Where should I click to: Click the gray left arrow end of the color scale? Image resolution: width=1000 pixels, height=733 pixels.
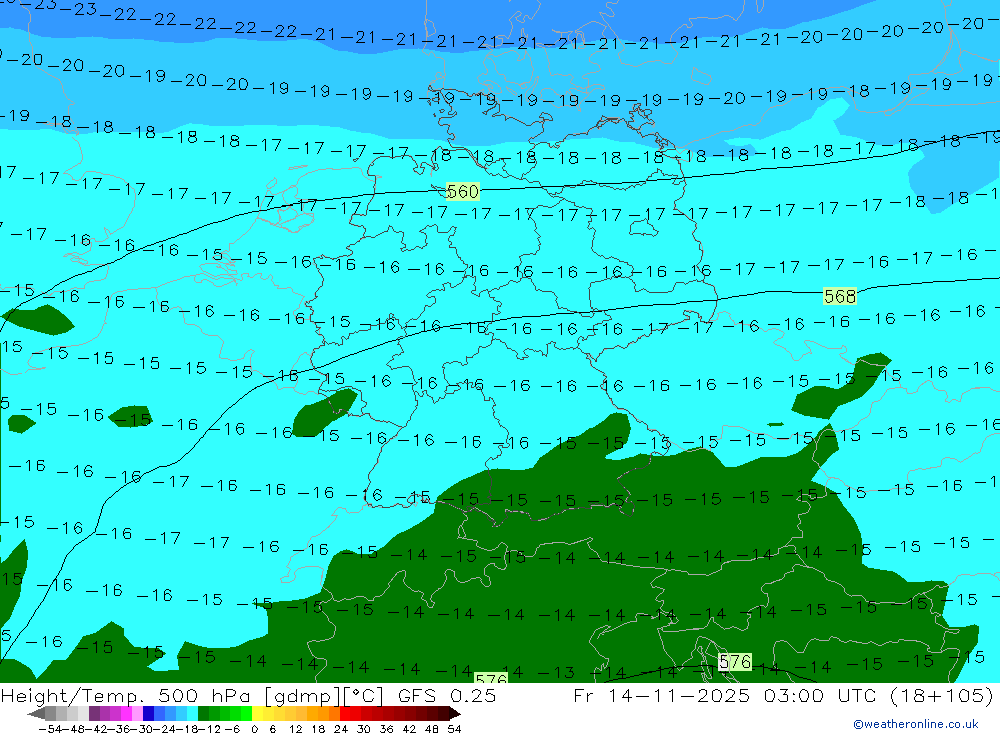(x=36, y=713)
